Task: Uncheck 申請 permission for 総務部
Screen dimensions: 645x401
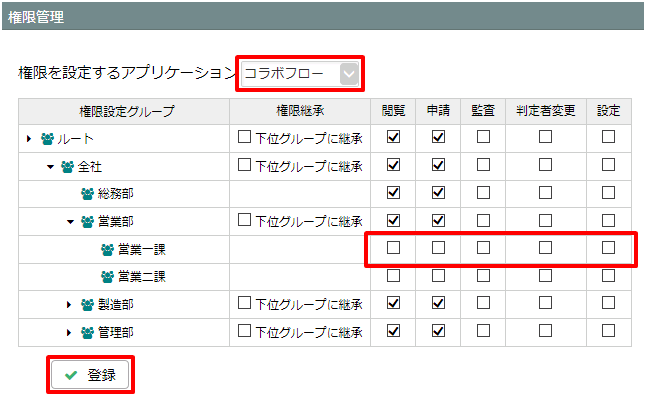Action: (x=438, y=192)
